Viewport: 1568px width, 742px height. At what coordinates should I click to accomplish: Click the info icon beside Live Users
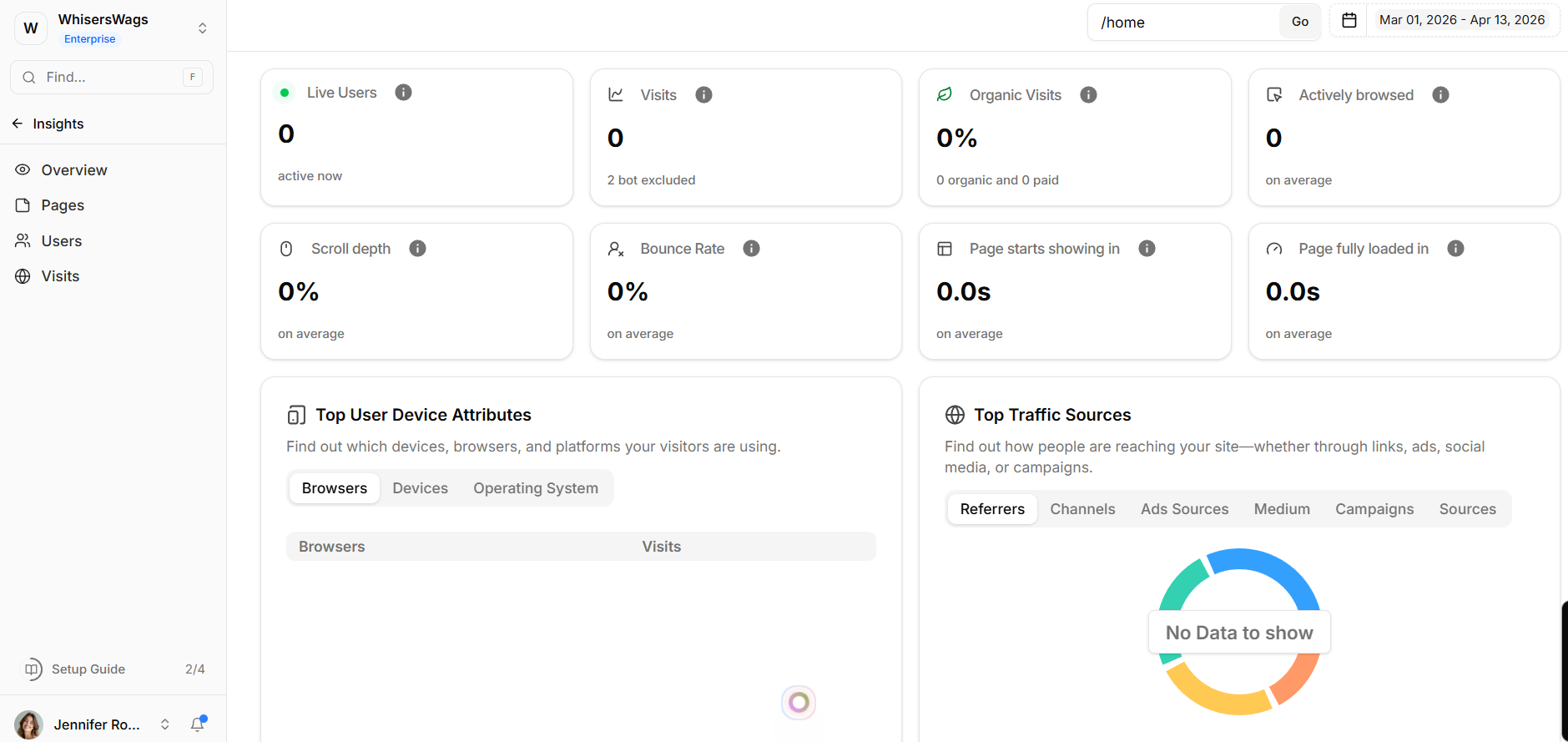coord(403,93)
